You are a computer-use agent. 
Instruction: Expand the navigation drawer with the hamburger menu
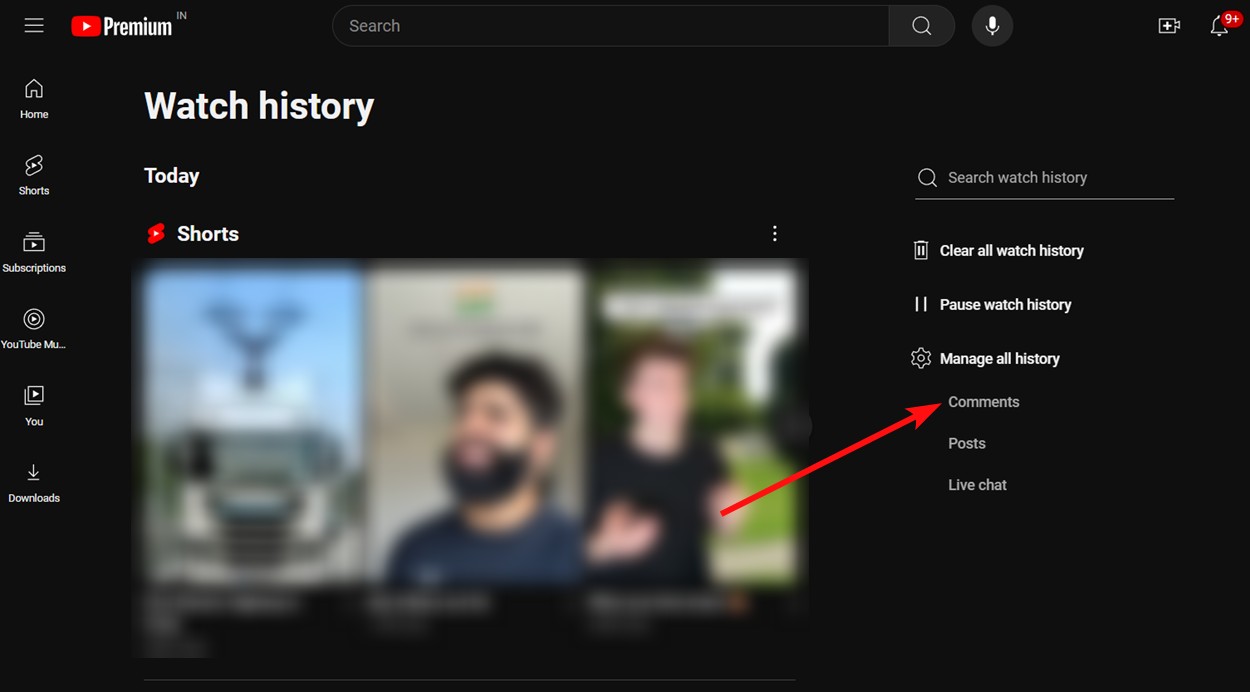pos(33,25)
